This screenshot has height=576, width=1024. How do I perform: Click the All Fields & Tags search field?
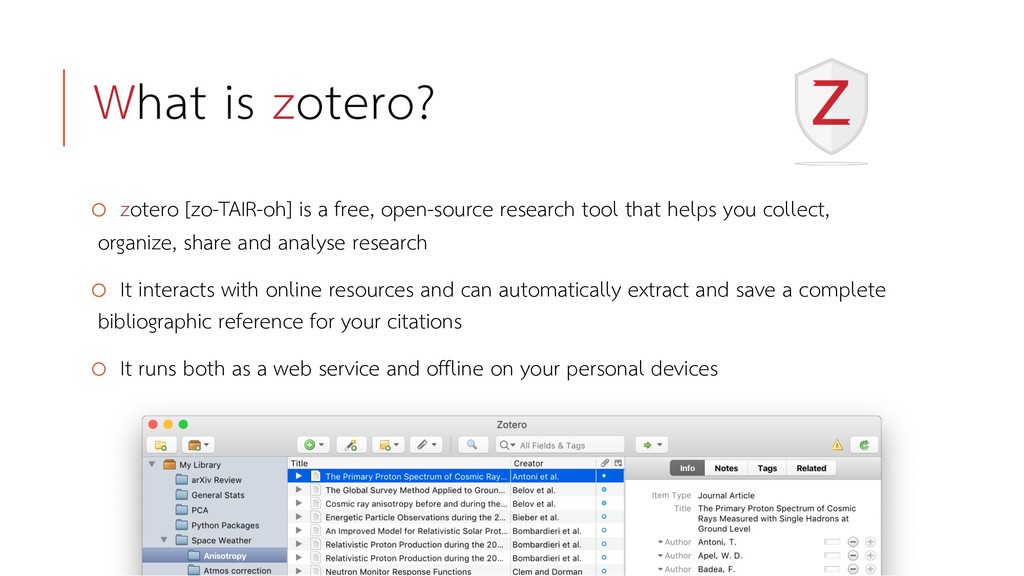[560, 445]
